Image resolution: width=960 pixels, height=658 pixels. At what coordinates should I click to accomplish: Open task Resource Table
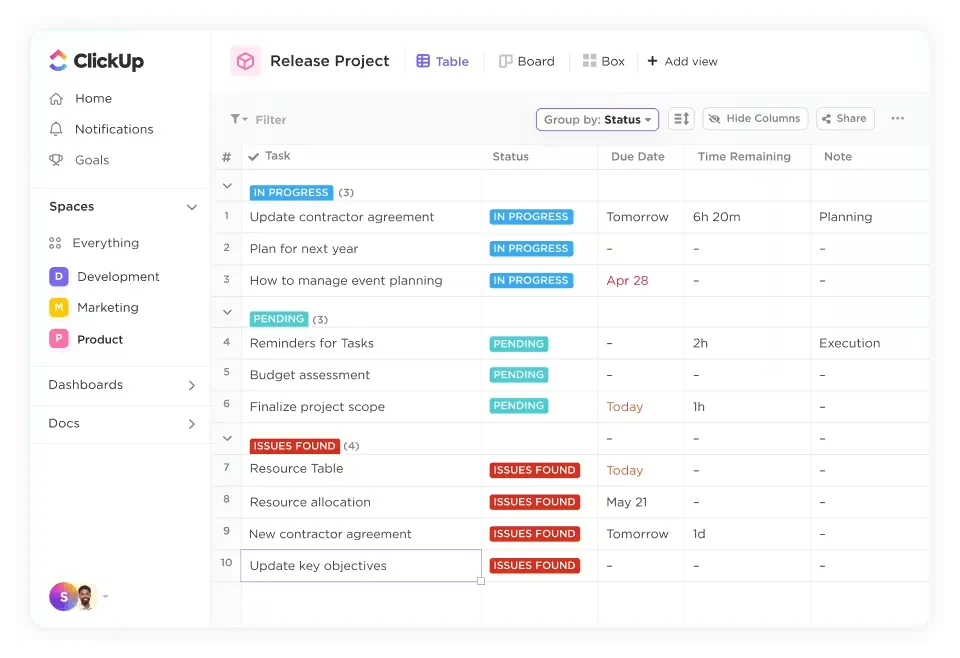point(296,469)
